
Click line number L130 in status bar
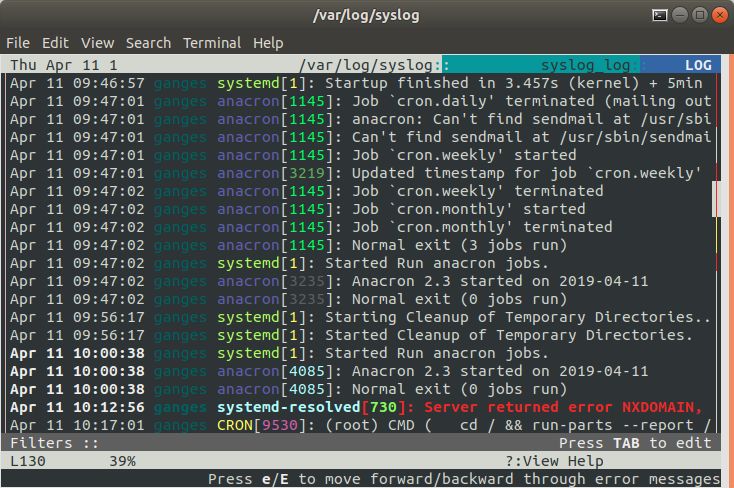pos(28,461)
